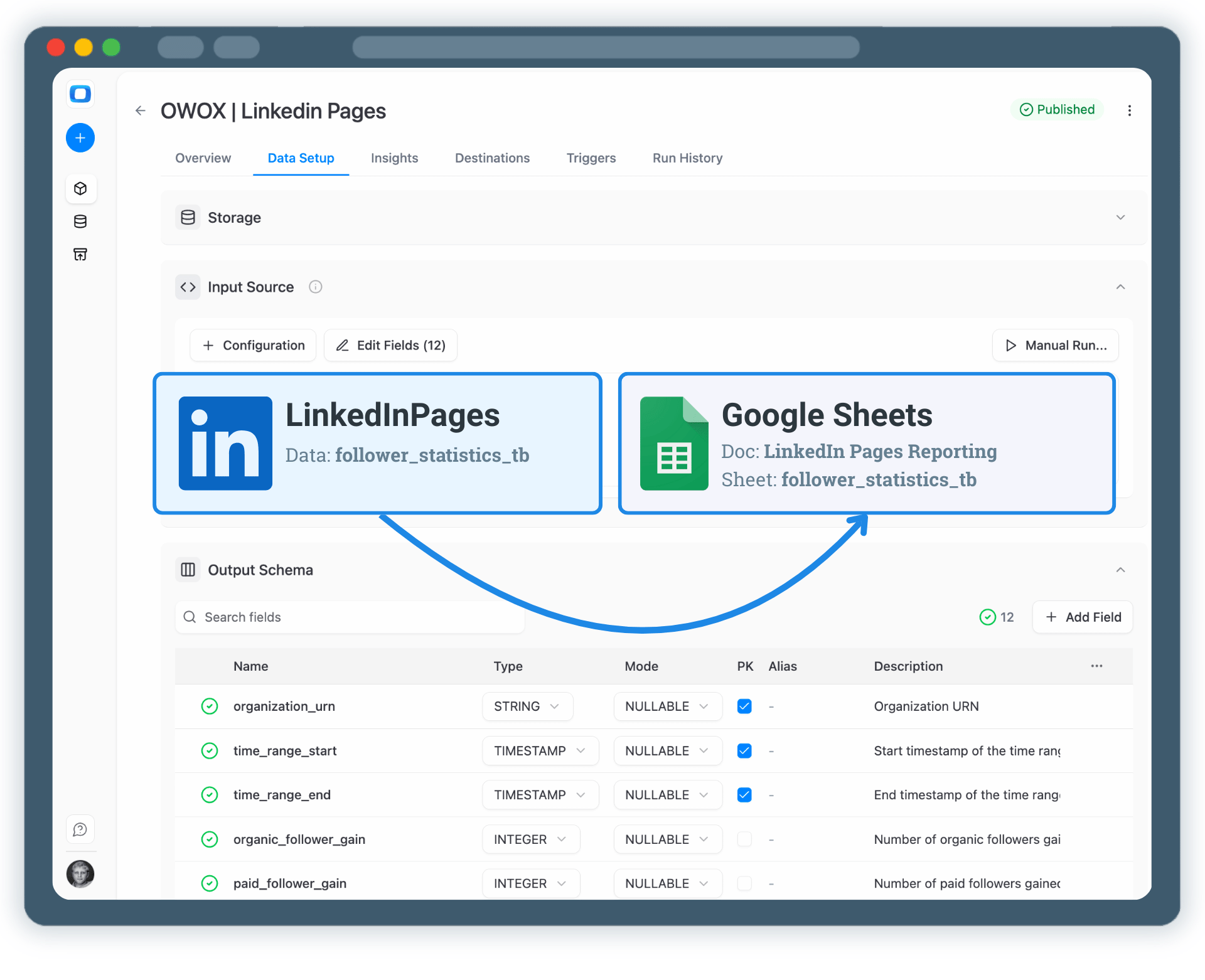Uncheck the PK checkbox for organization_urn
The image size is (1205, 980).
coord(744,706)
